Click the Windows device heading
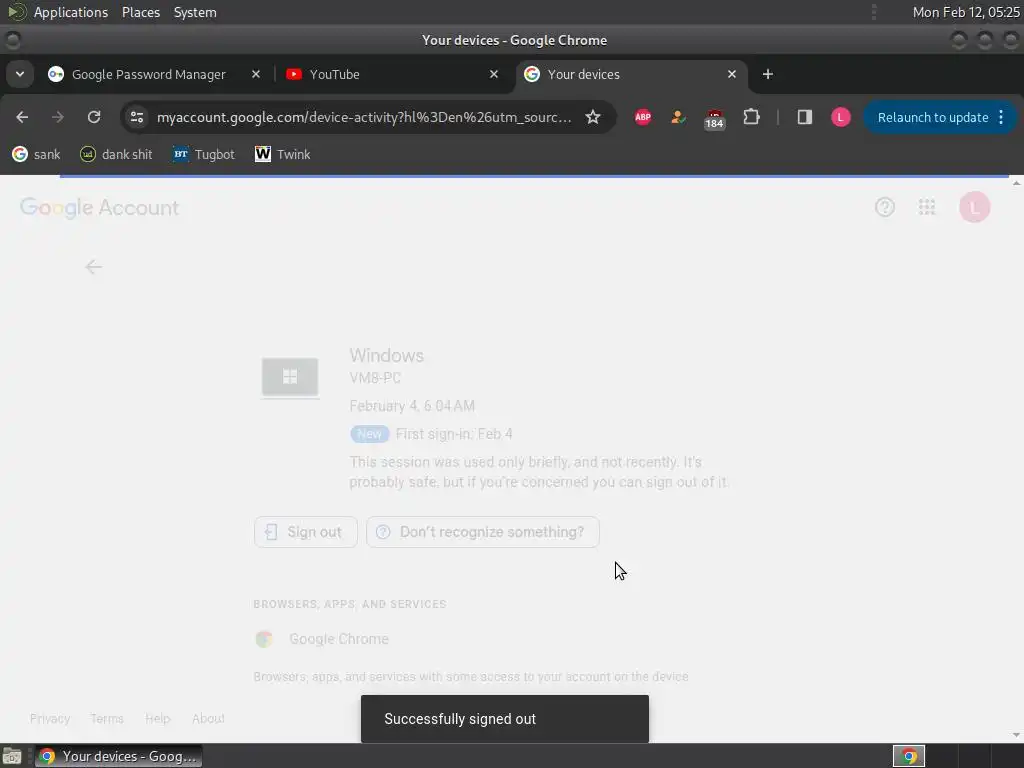The width and height of the screenshot is (1024, 768). pos(387,356)
